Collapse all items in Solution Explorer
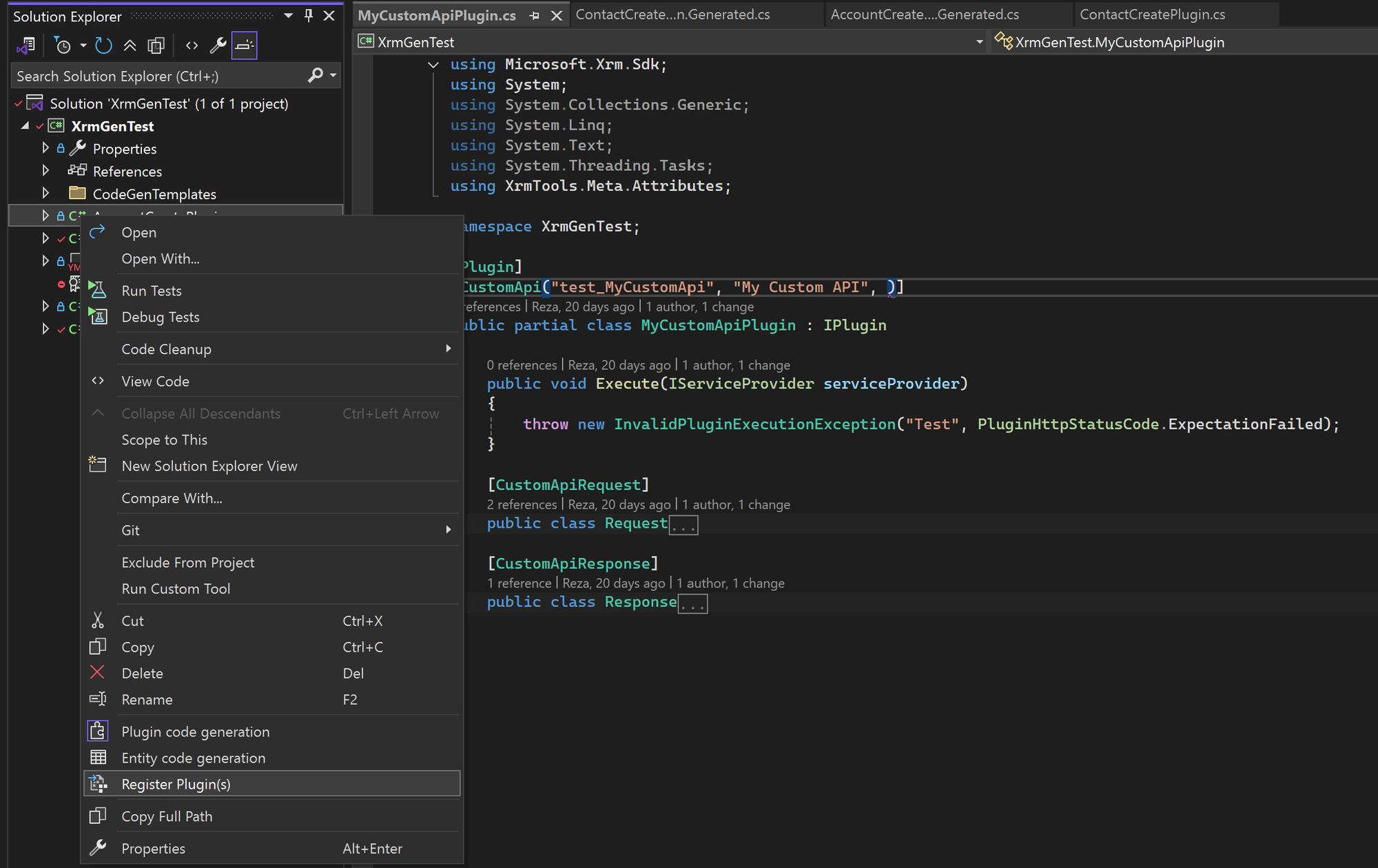 click(x=130, y=45)
